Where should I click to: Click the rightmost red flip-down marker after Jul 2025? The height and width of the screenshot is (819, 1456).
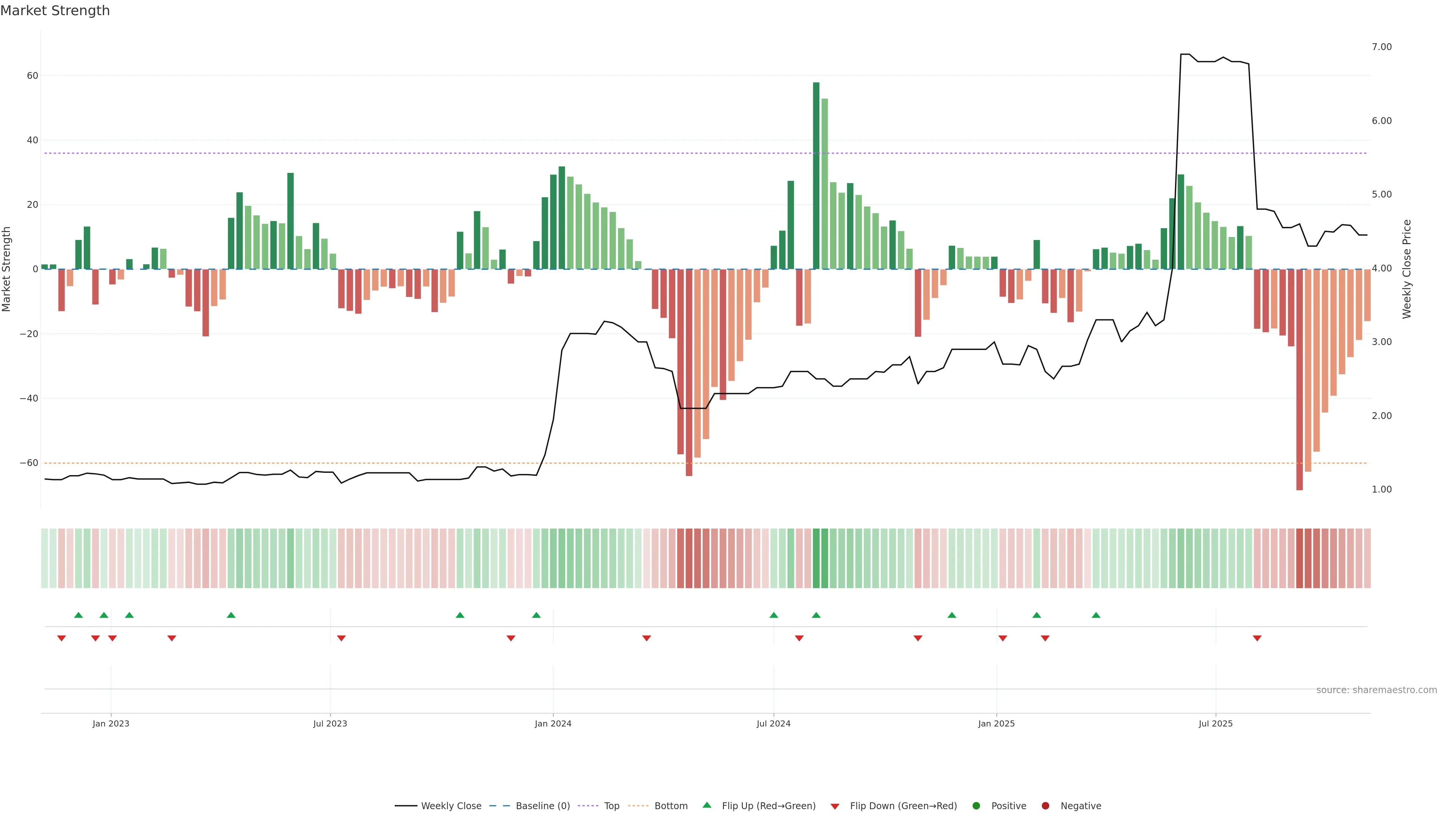(1257, 638)
